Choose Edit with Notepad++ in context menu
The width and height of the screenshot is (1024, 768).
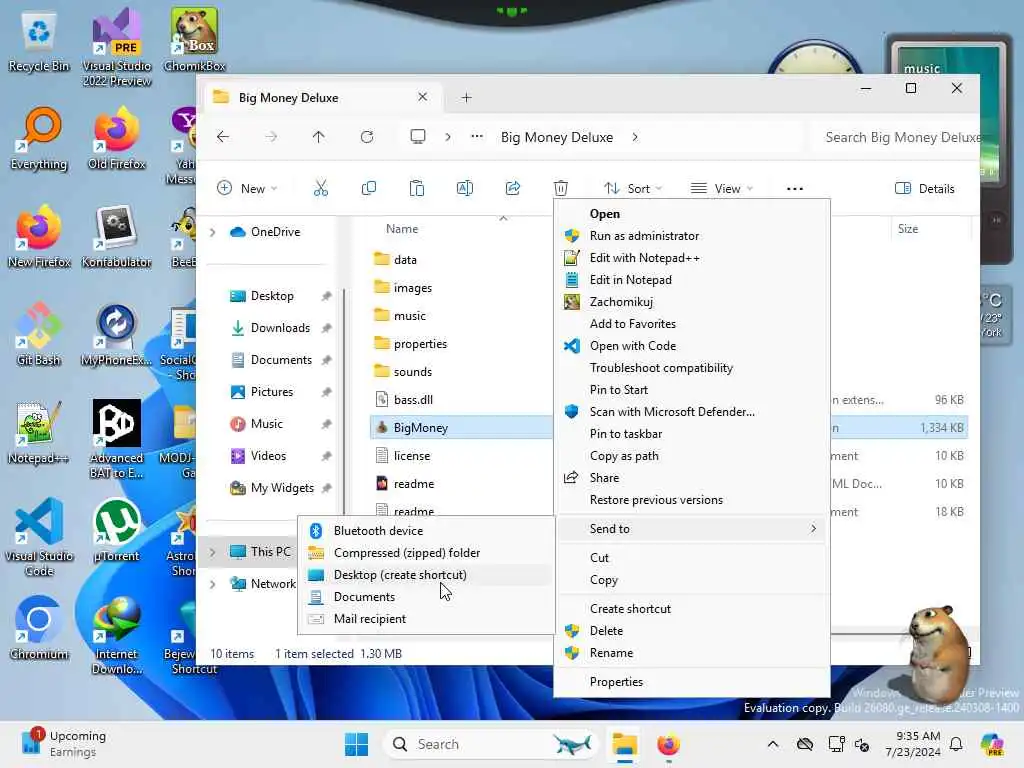(692, 258)
